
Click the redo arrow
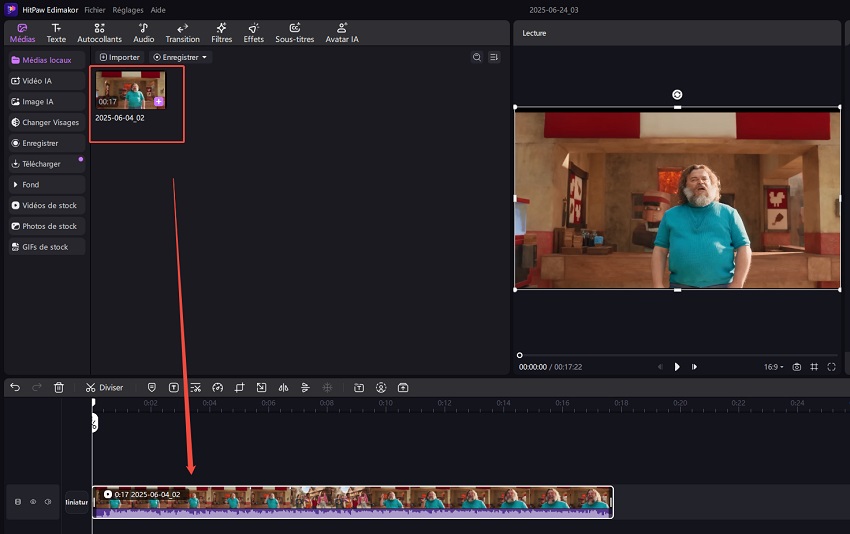[37, 388]
